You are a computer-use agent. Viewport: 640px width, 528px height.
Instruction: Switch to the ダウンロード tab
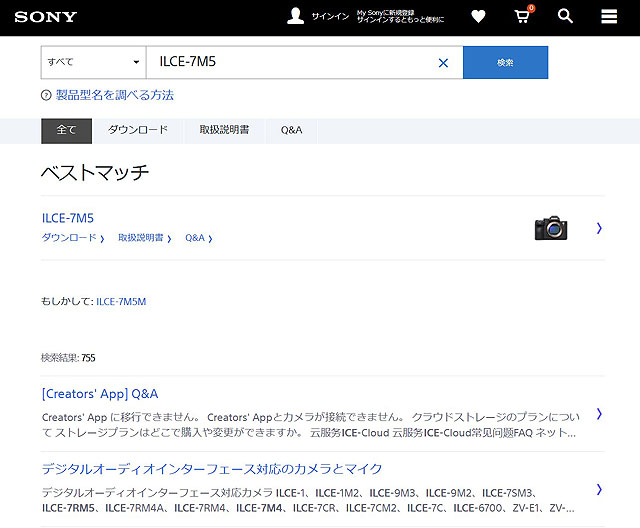click(x=137, y=131)
